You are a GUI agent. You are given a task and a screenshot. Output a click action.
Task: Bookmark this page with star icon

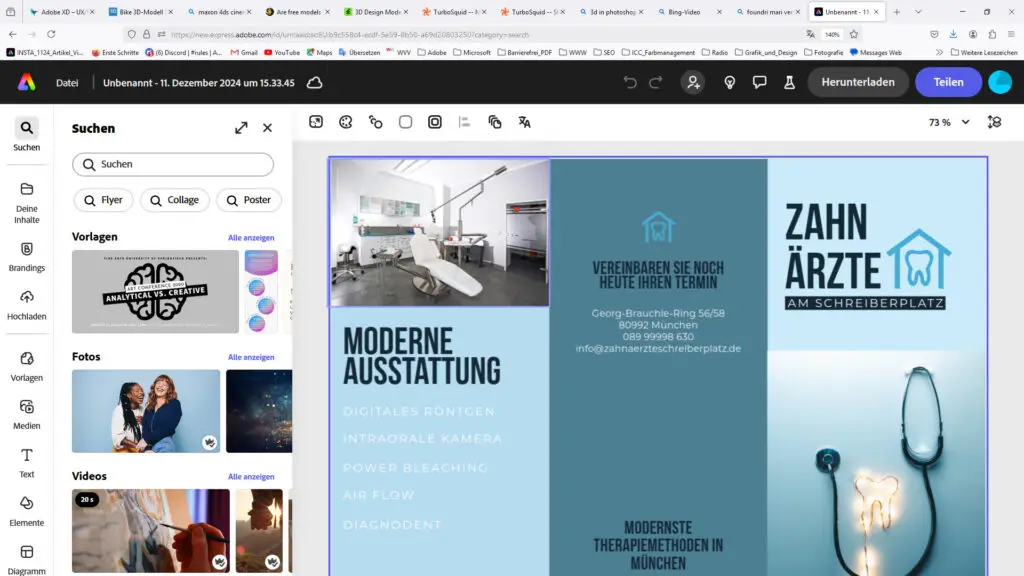click(854, 34)
